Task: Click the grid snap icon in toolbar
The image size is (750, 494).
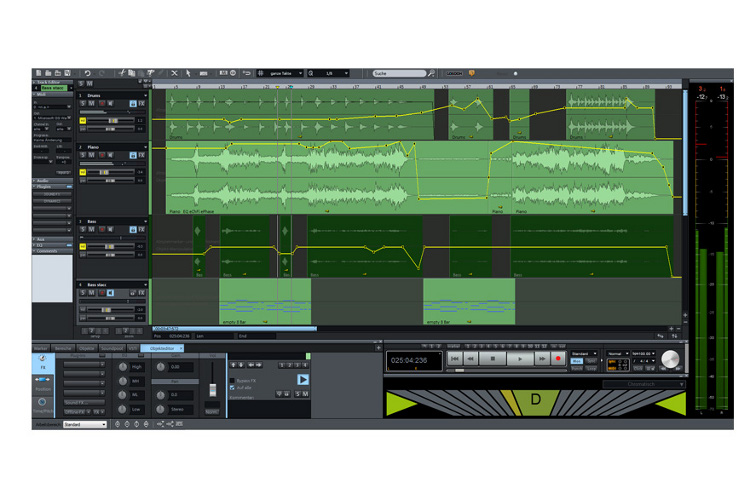Action: point(261,73)
